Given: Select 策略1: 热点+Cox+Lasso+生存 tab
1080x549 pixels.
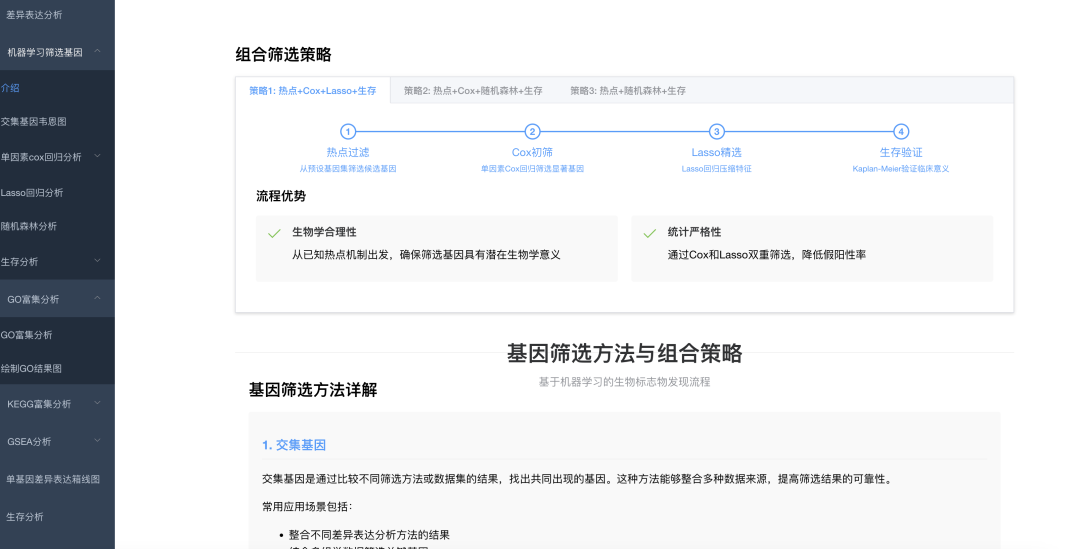Looking at the screenshot, I should coord(312,91).
